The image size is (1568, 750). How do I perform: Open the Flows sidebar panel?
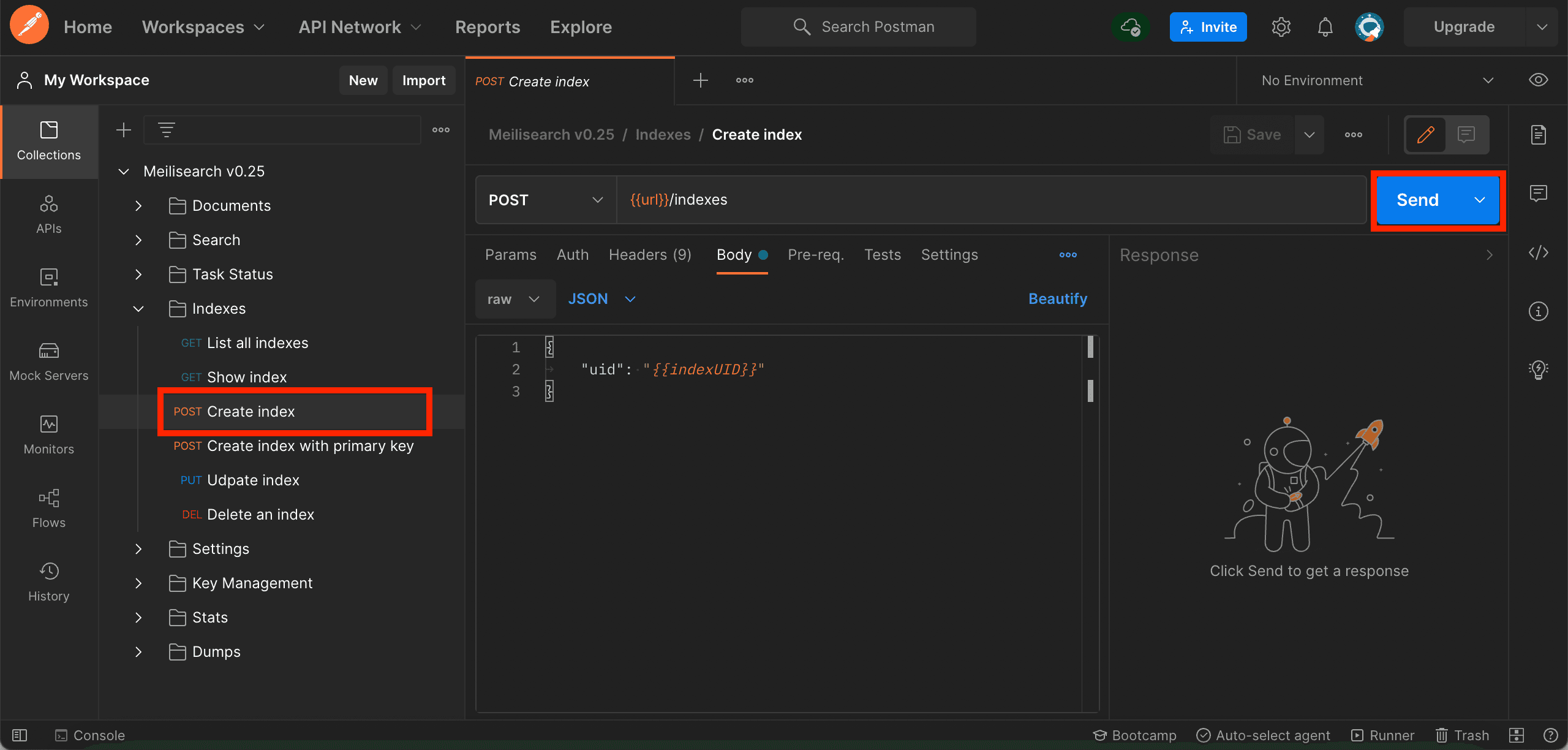pos(49,509)
